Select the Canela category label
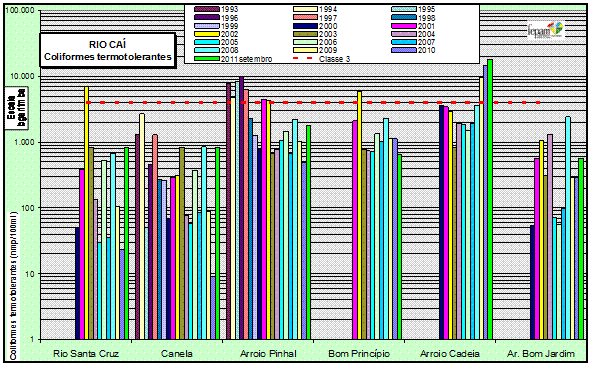 (177, 354)
